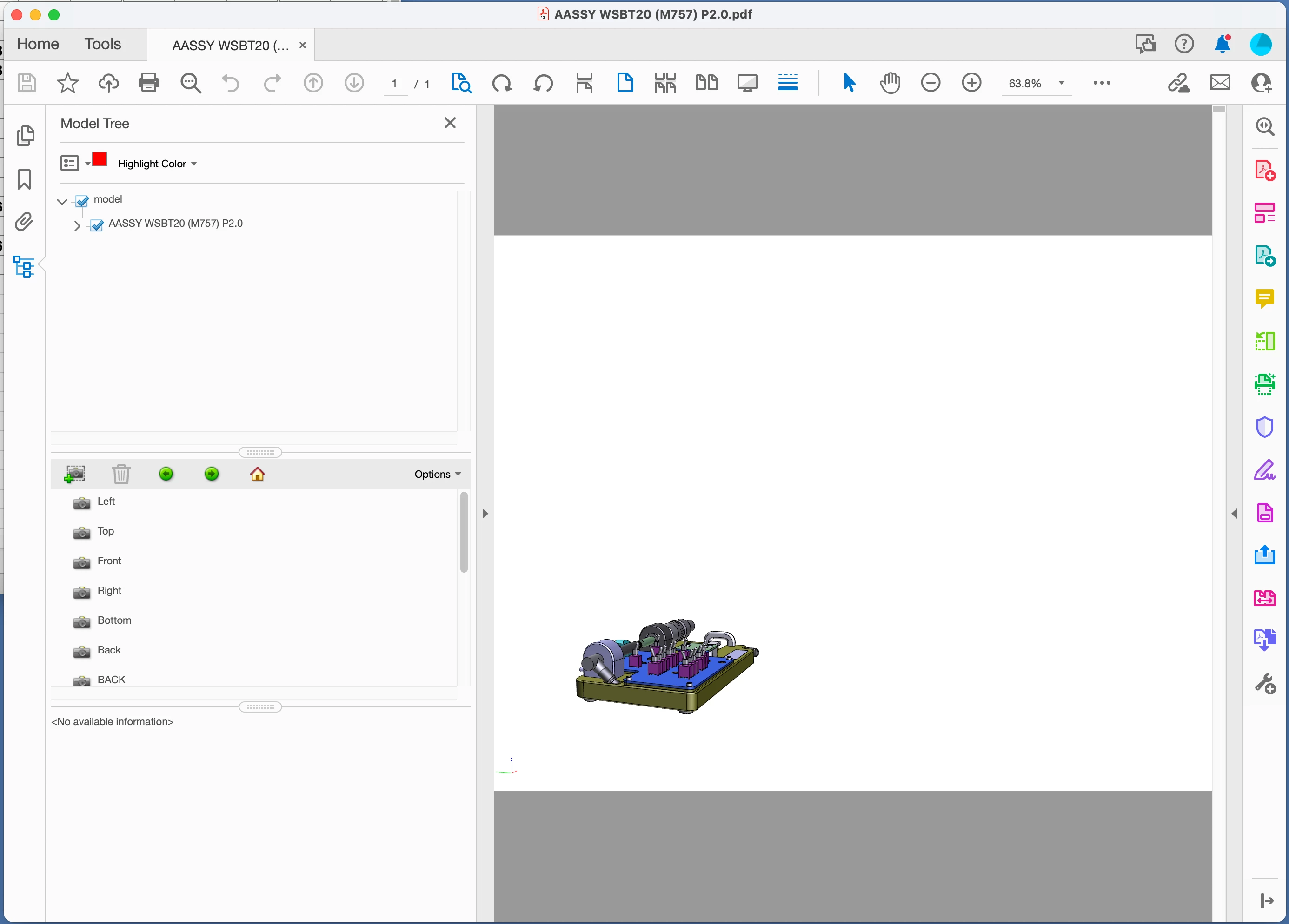
Task: Select the Front camera view
Action: [108, 561]
